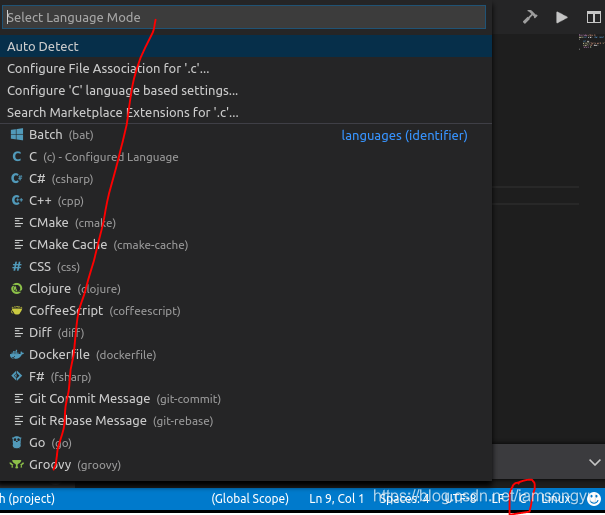Viewport: 605px width, 515px height.
Task: Select Search Marketplace Extensions for '.c'
Action: tap(246, 113)
